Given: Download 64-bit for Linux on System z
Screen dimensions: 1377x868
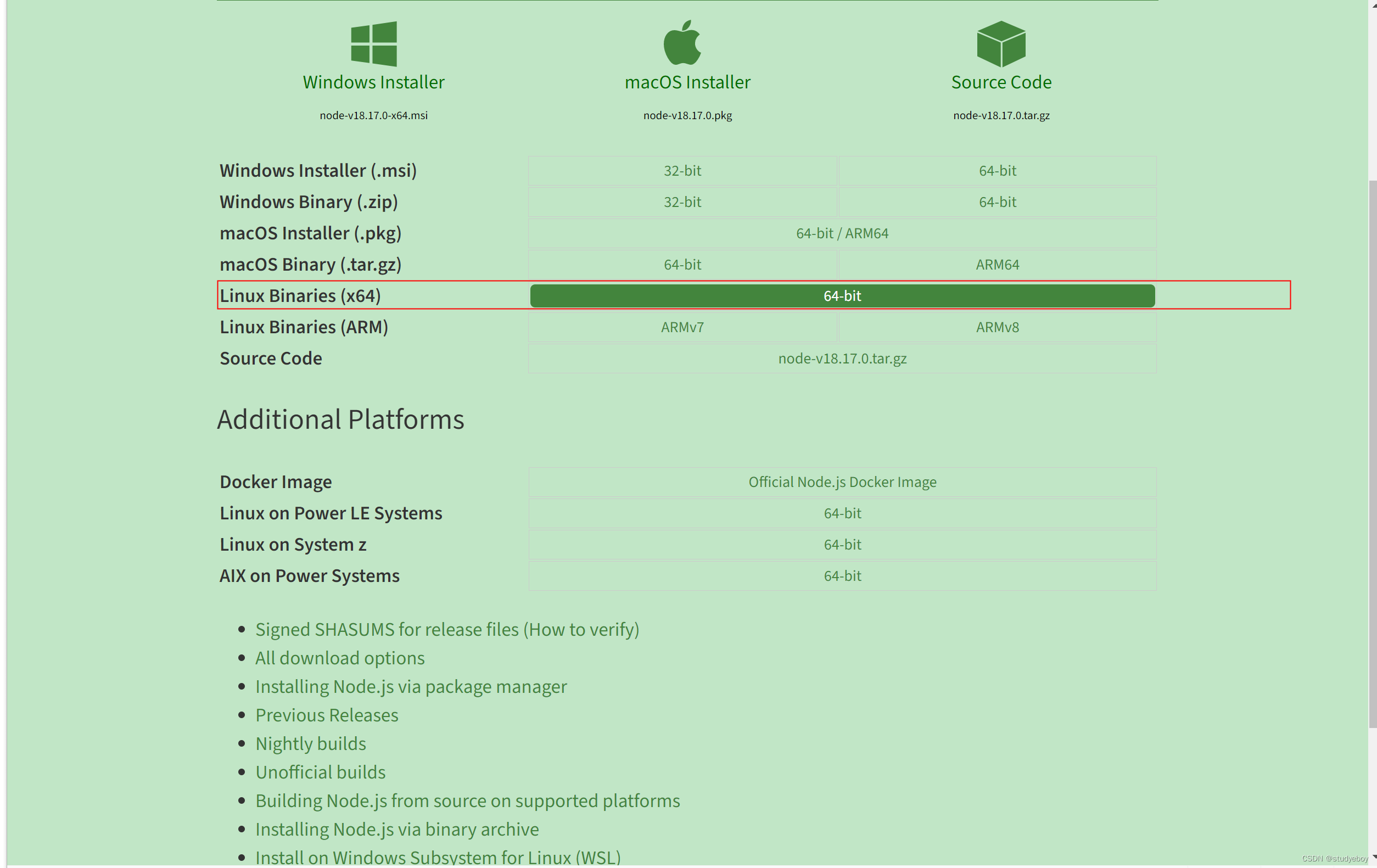Looking at the screenshot, I should coord(842,545).
